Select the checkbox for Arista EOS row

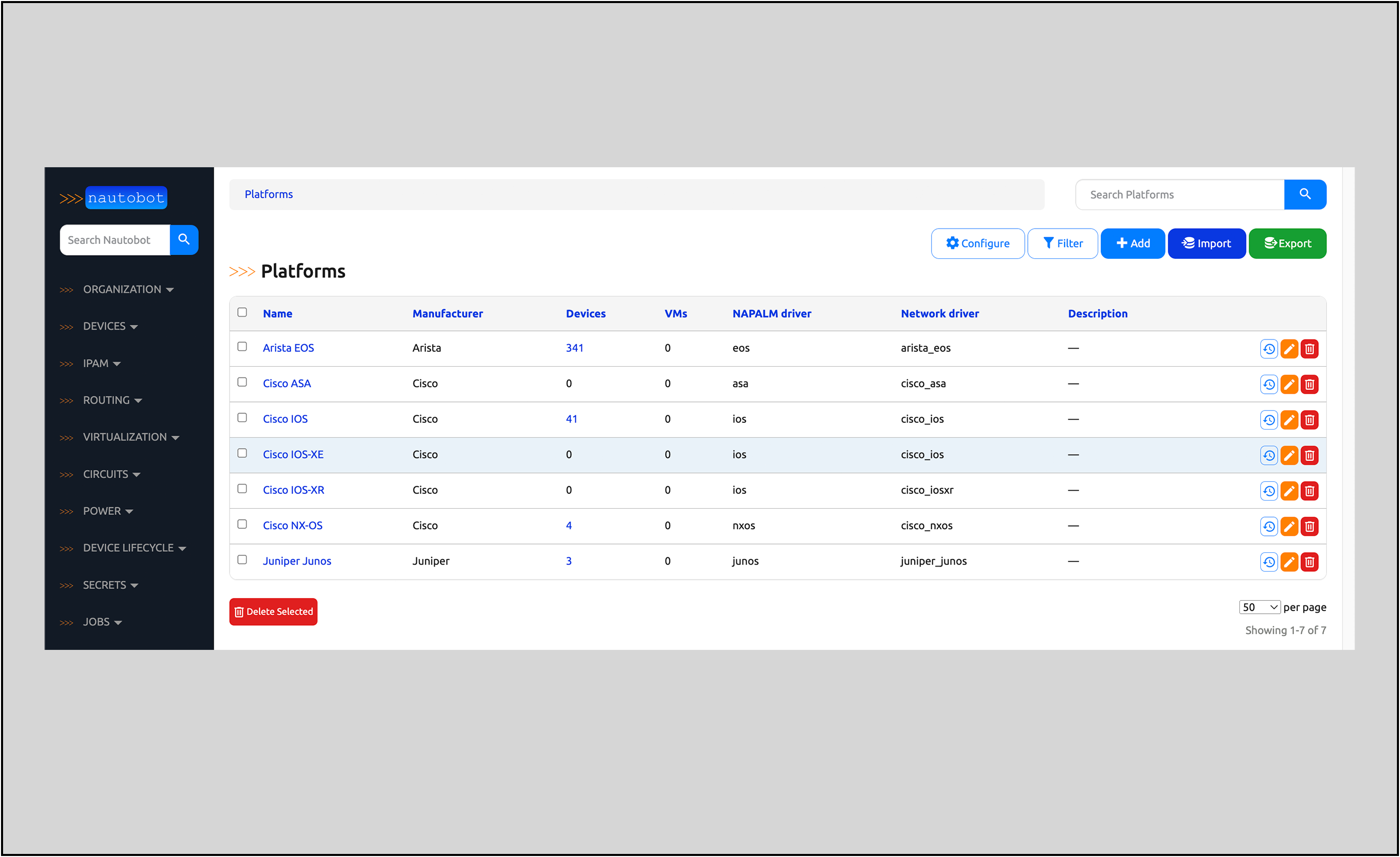click(x=242, y=347)
